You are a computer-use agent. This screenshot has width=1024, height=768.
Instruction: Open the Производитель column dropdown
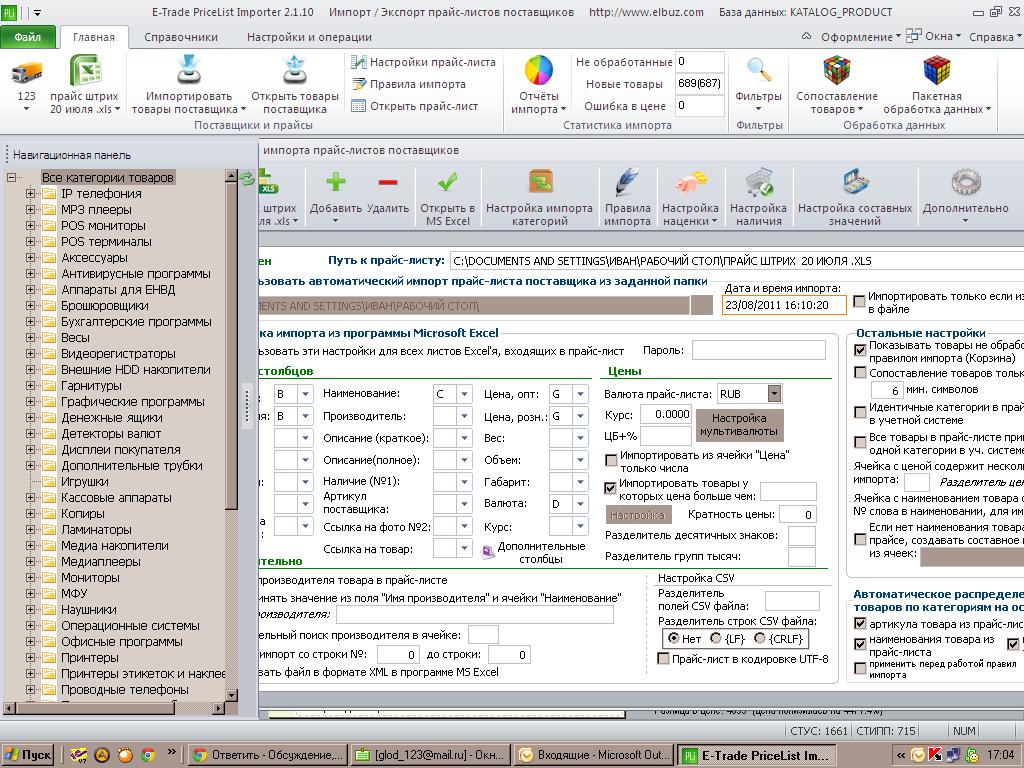(464, 416)
